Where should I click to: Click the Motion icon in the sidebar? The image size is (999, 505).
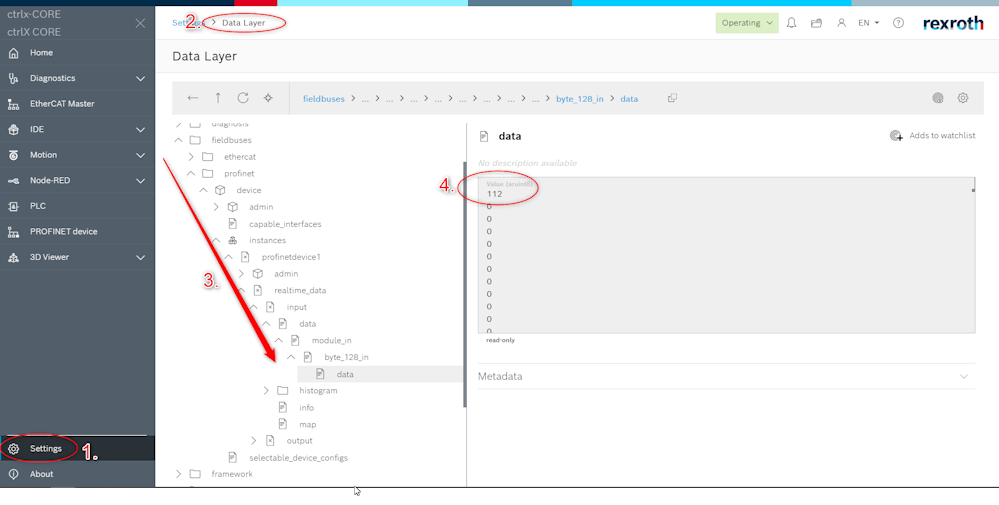[x=13, y=155]
